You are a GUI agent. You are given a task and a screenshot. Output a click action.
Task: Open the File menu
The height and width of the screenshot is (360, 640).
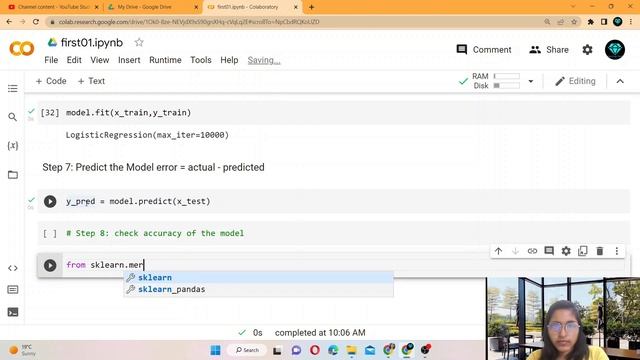(51, 60)
